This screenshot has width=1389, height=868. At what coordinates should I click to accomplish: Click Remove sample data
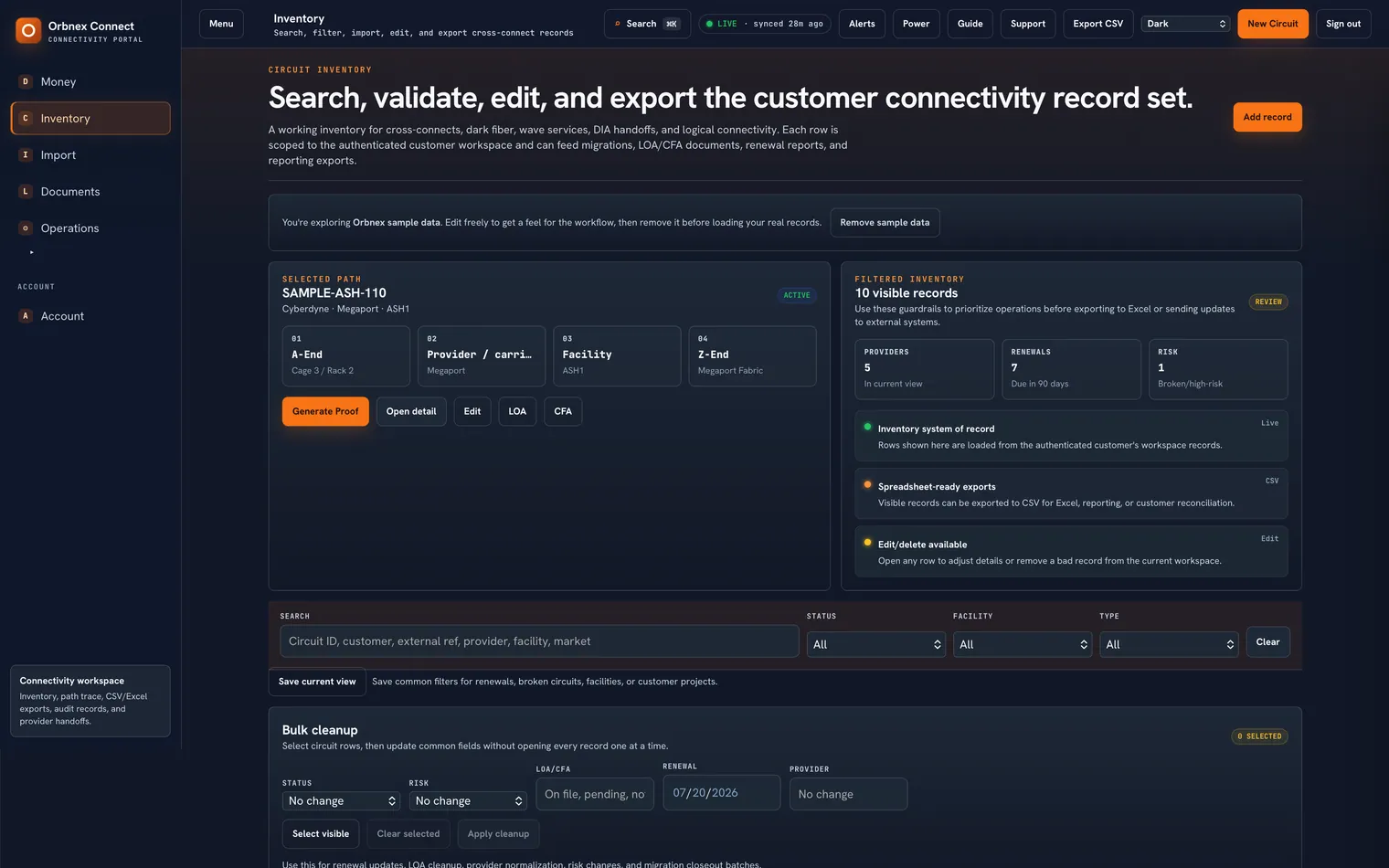point(885,223)
